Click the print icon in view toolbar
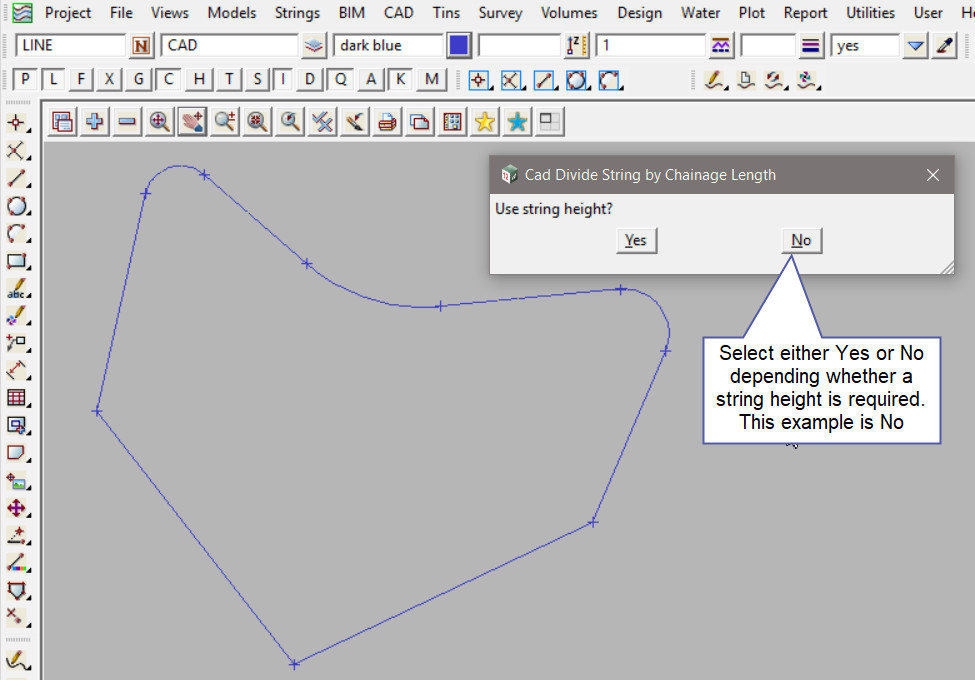The height and width of the screenshot is (680, 975). point(387,122)
